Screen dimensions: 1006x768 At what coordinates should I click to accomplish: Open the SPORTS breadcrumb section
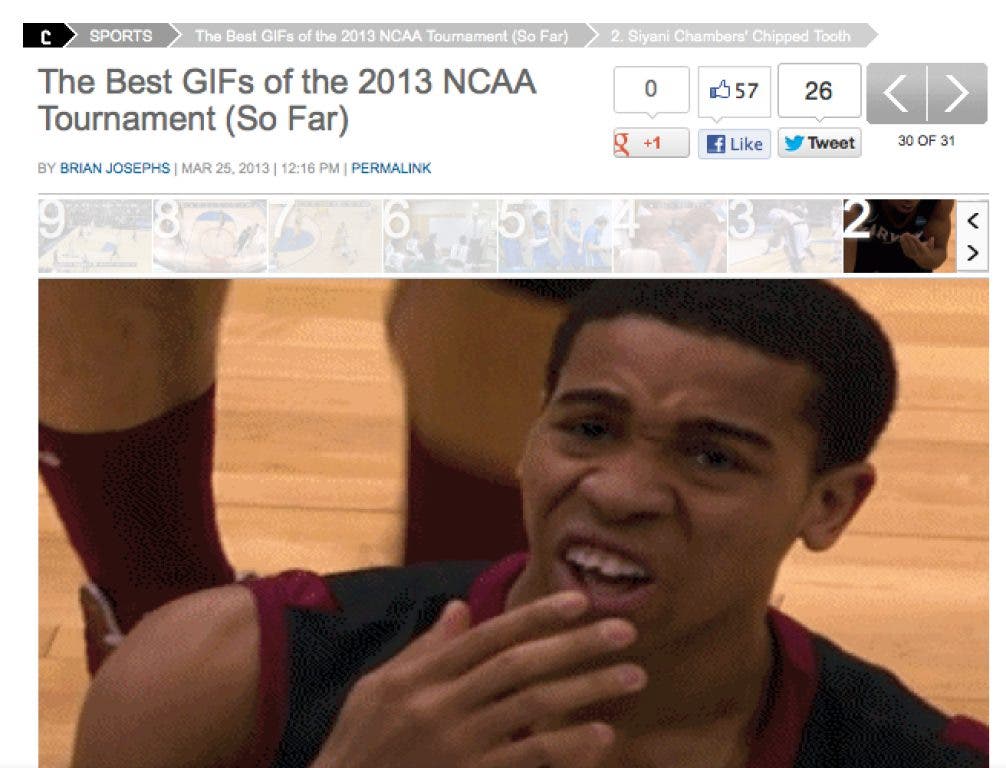tap(121, 36)
